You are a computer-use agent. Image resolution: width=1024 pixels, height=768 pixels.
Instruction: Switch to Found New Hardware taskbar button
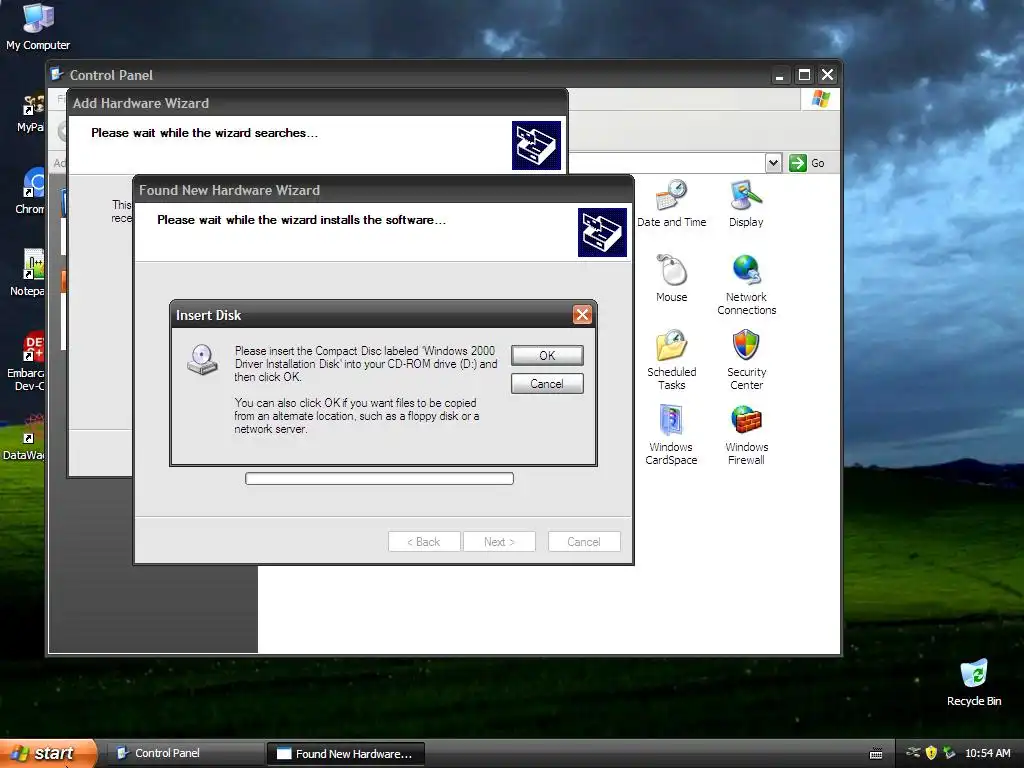tap(345, 754)
